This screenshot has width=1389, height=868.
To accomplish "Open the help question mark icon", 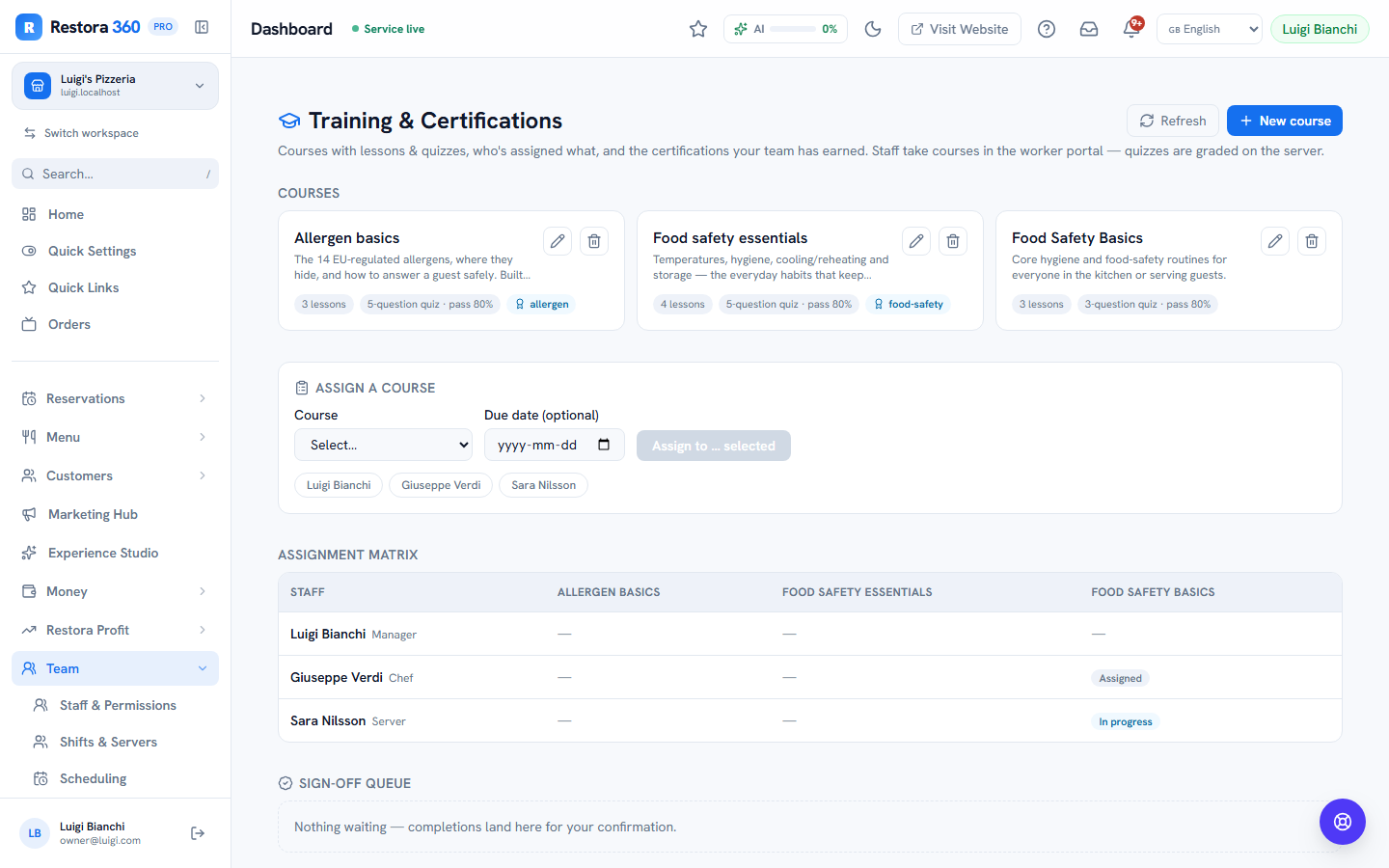I will tap(1047, 29).
